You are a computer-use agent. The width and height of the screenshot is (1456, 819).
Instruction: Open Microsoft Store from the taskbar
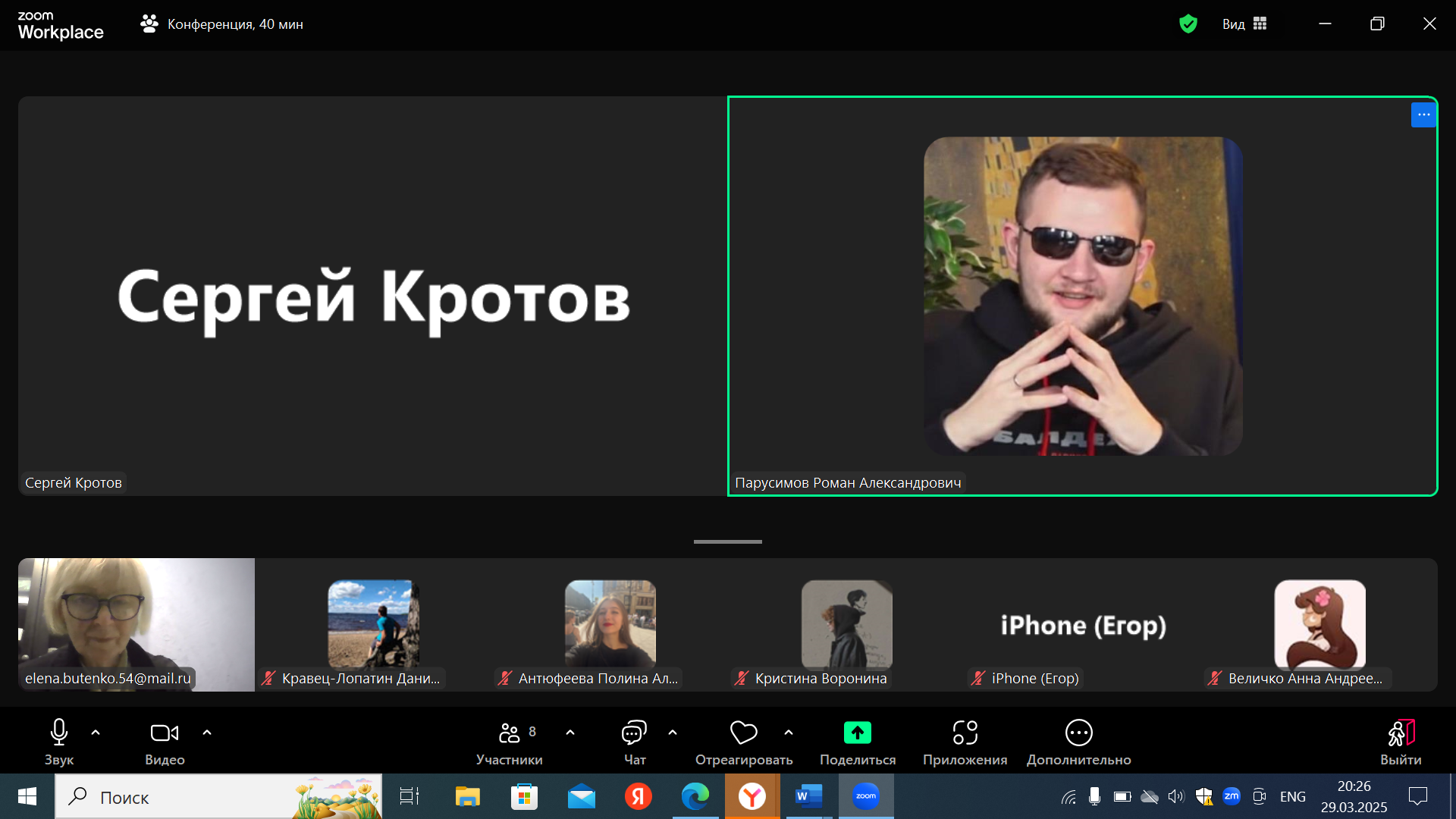tap(524, 796)
